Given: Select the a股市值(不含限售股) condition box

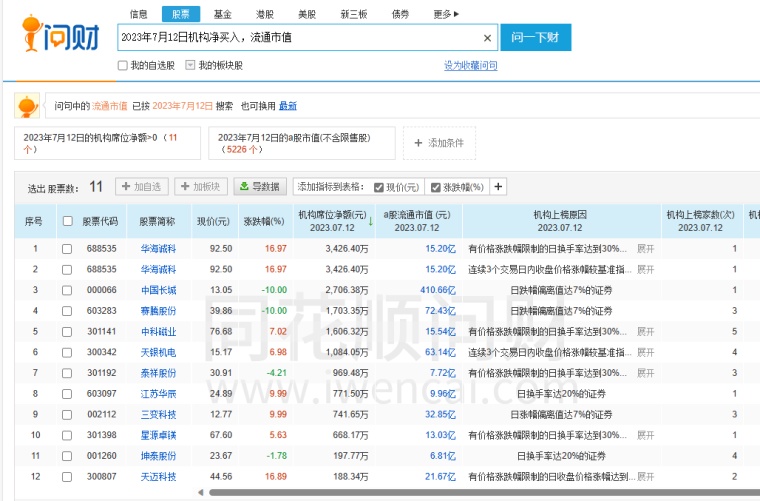Looking at the screenshot, I should coord(302,143).
